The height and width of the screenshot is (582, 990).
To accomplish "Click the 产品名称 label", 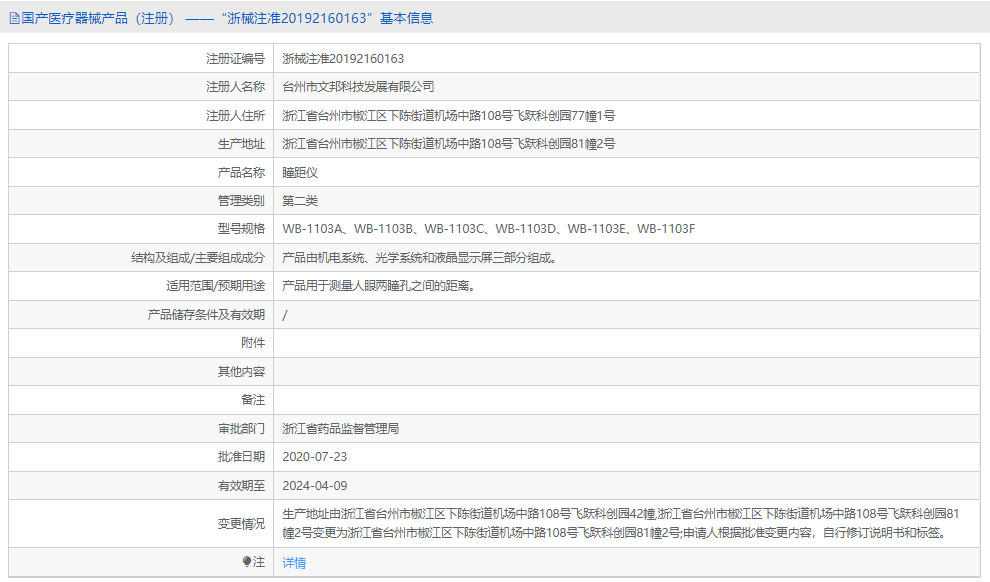I will 241,172.
